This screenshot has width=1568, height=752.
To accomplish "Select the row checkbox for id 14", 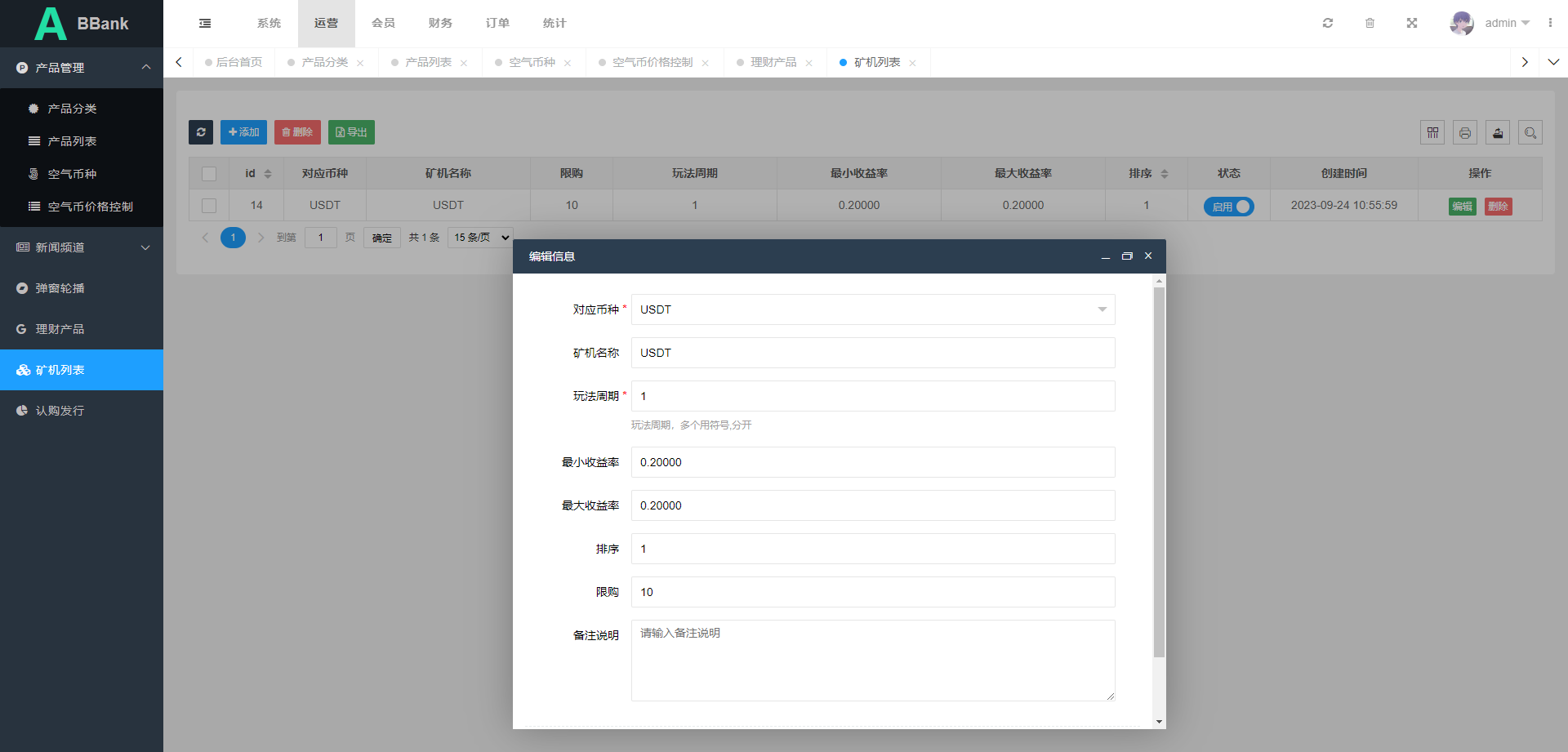I will (209, 206).
